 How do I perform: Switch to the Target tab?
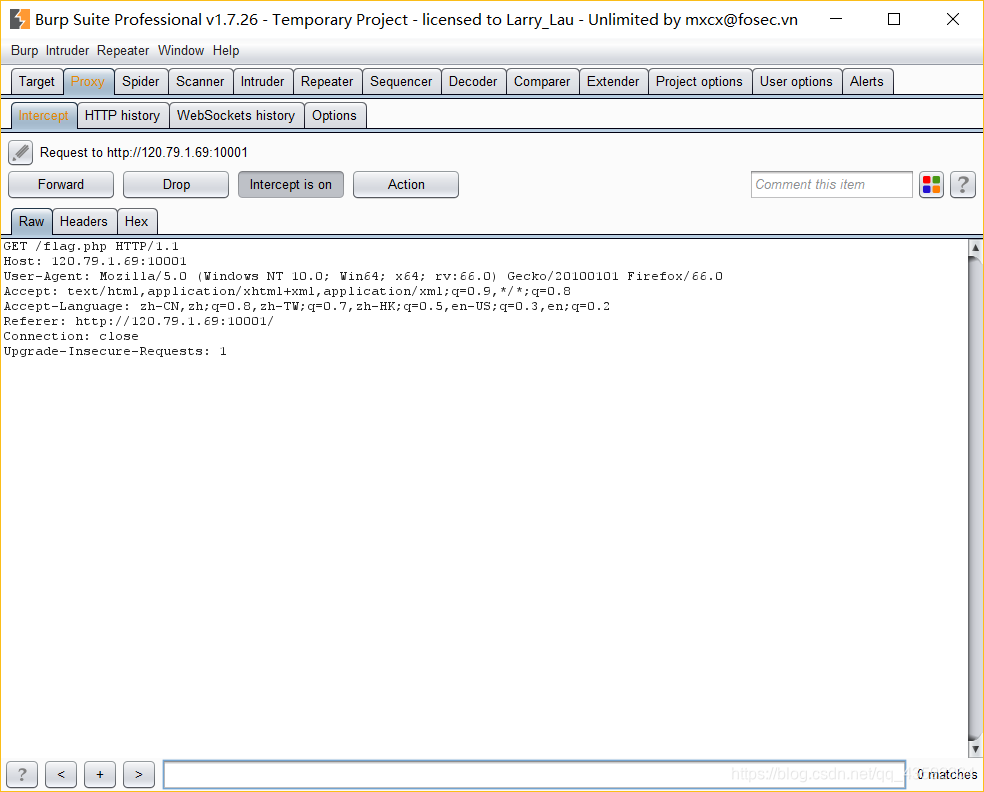pyautogui.click(x=37, y=82)
